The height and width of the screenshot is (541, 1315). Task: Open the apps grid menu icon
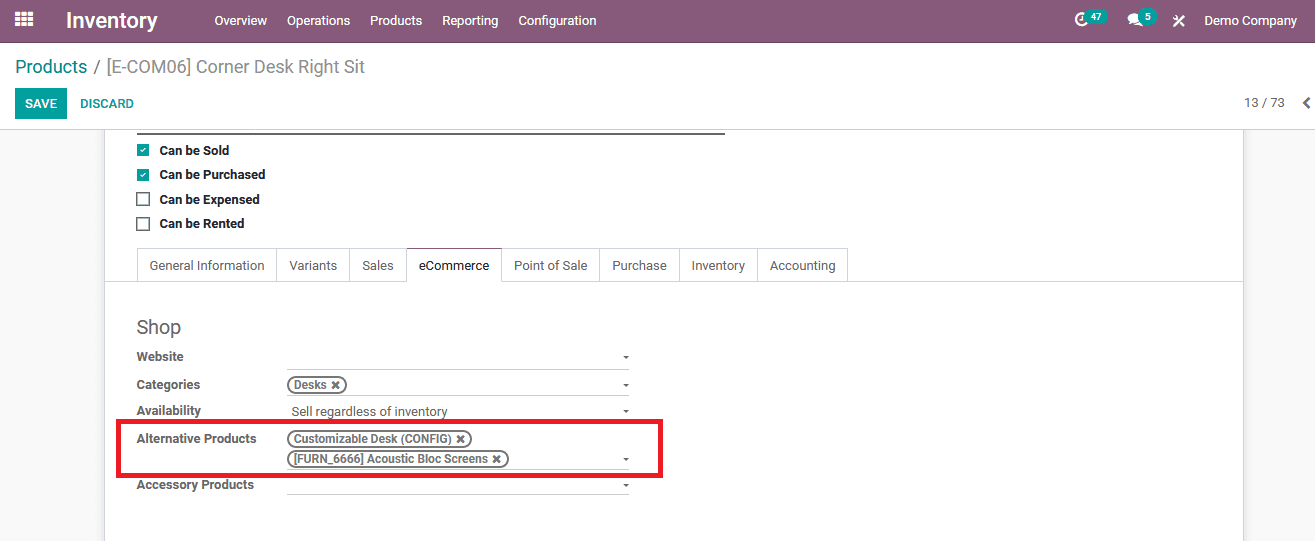(24, 20)
